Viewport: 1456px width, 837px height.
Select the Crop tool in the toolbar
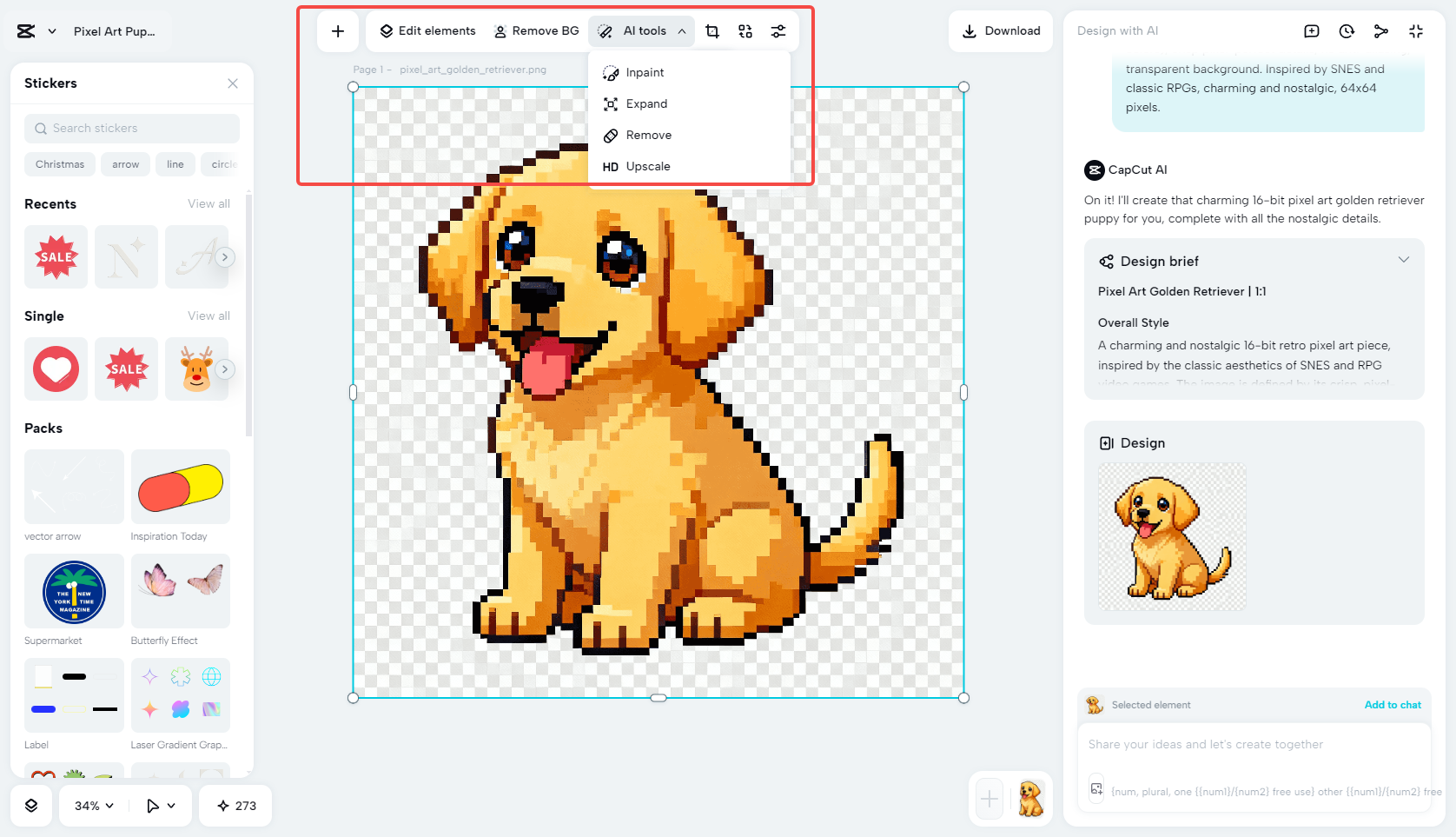click(x=712, y=30)
